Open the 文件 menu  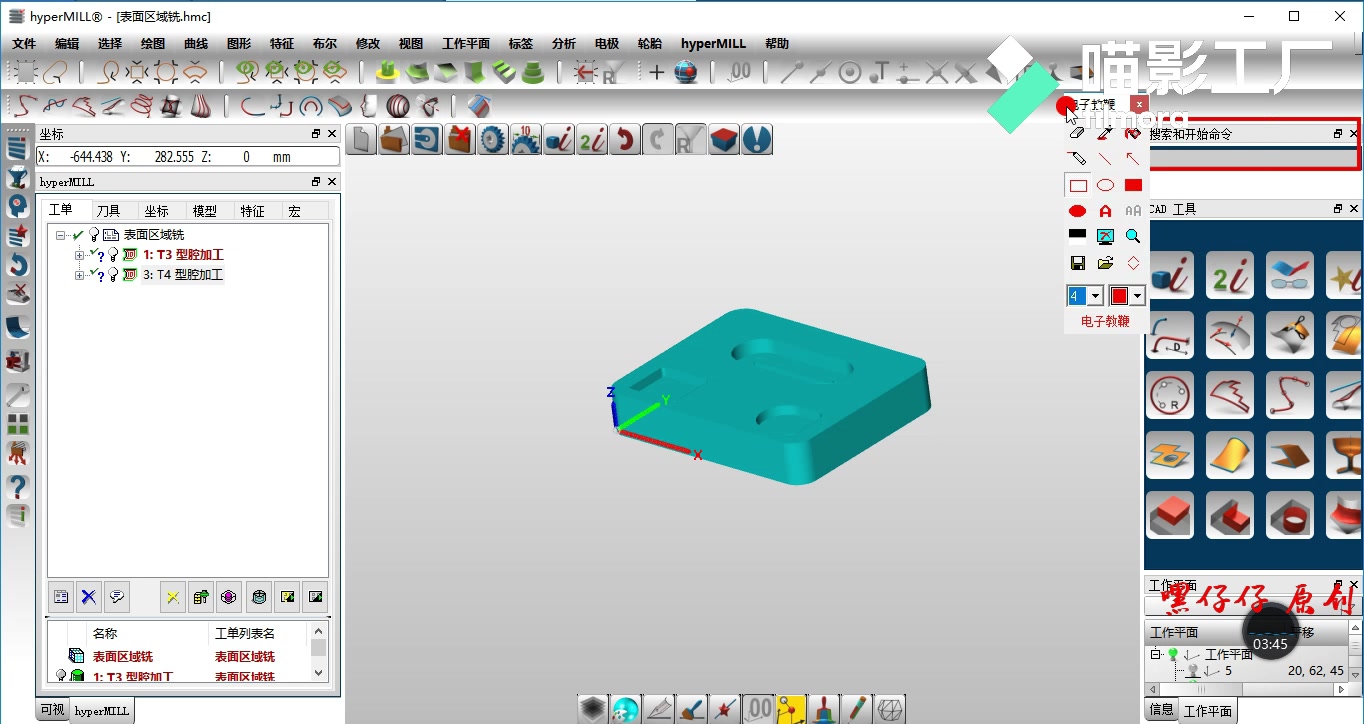tap(24, 44)
